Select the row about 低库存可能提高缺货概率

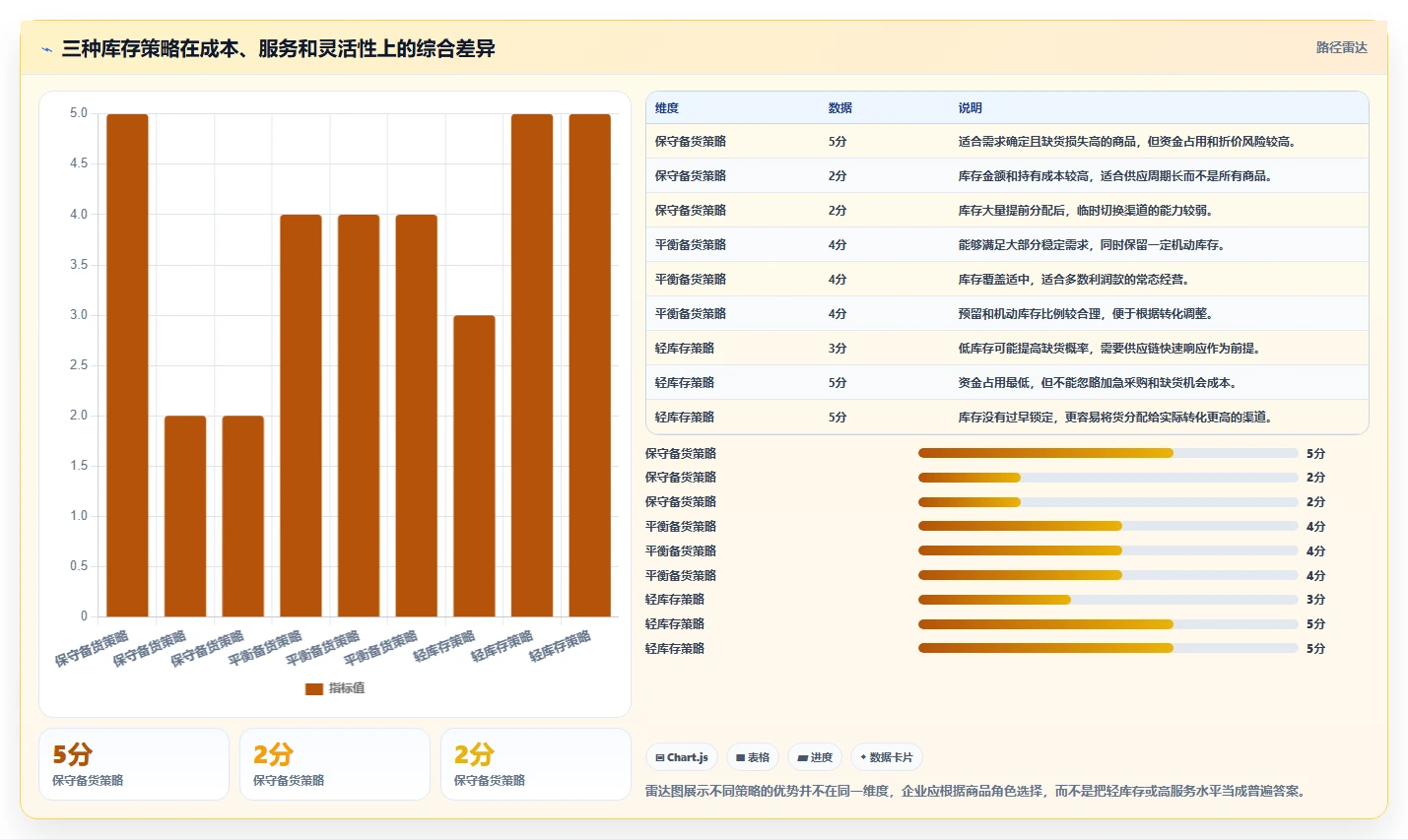pos(1007,349)
